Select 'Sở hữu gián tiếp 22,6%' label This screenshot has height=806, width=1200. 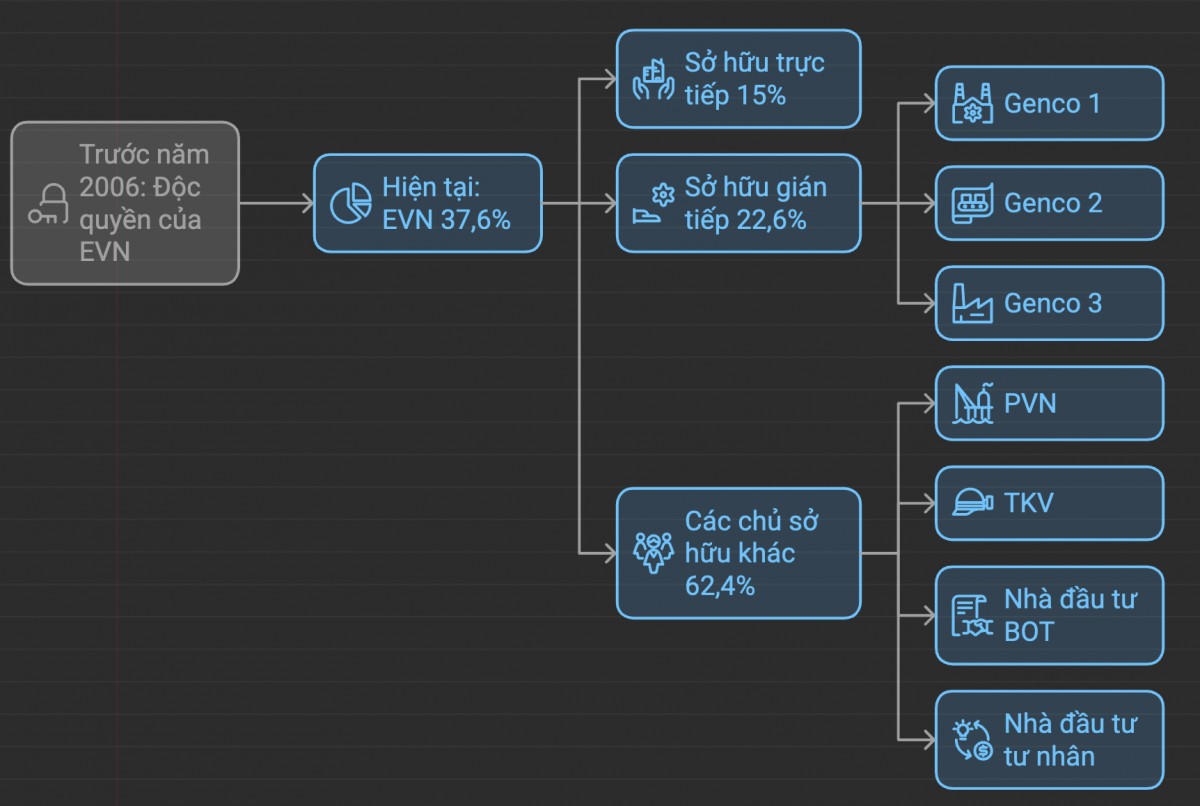[755, 203]
